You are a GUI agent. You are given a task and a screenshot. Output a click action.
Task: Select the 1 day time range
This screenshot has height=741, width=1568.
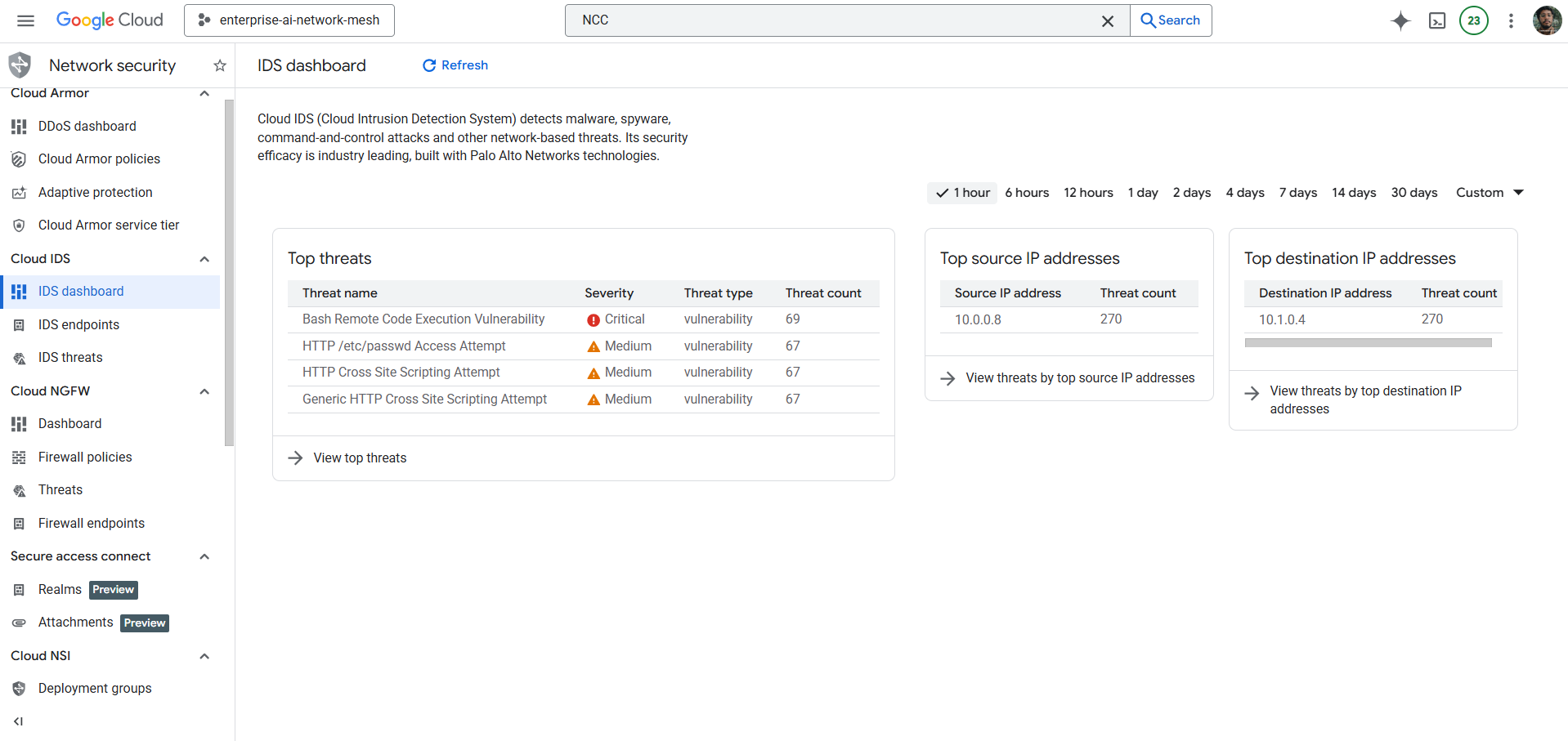click(1143, 193)
